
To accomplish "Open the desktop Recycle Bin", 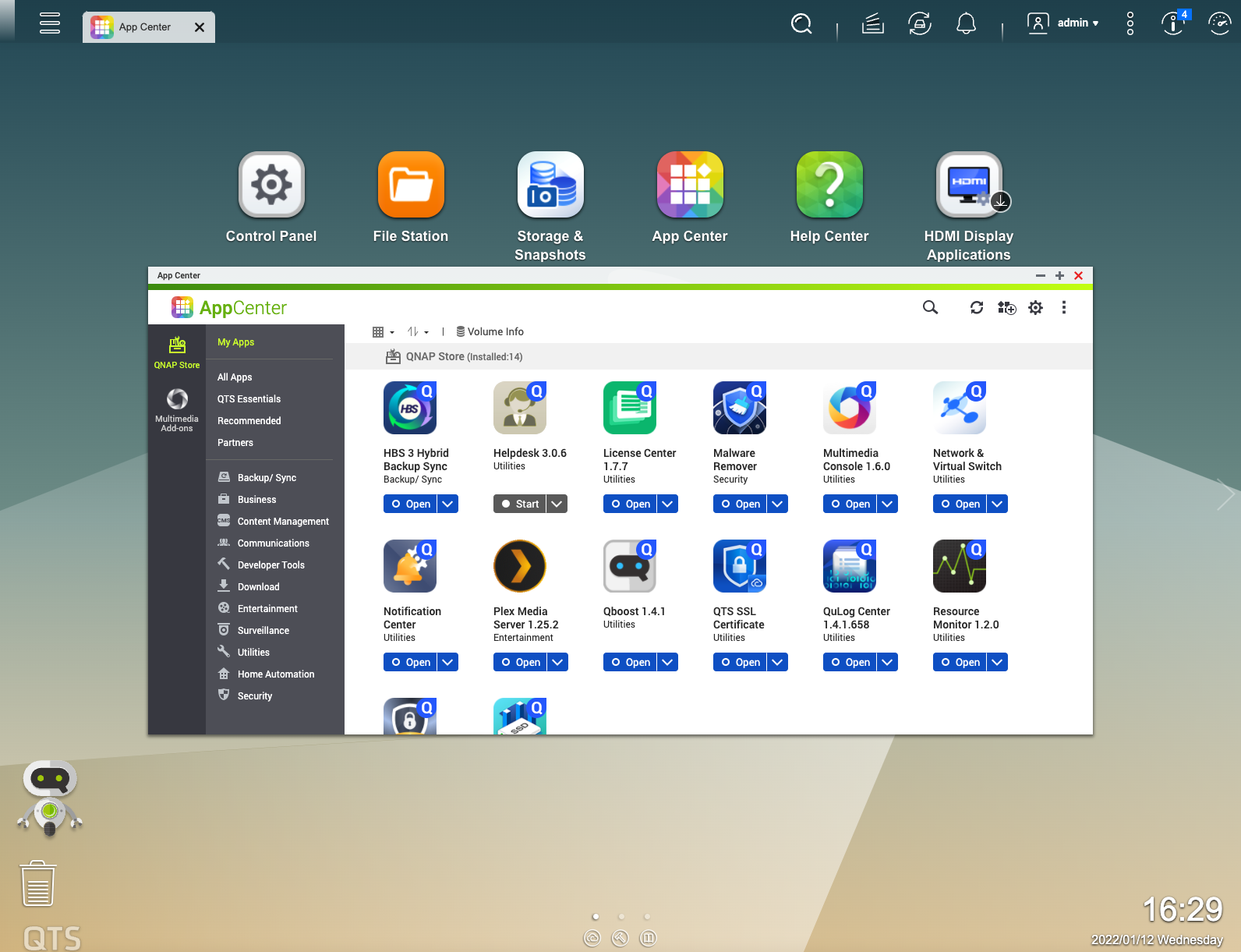I will coord(37,883).
